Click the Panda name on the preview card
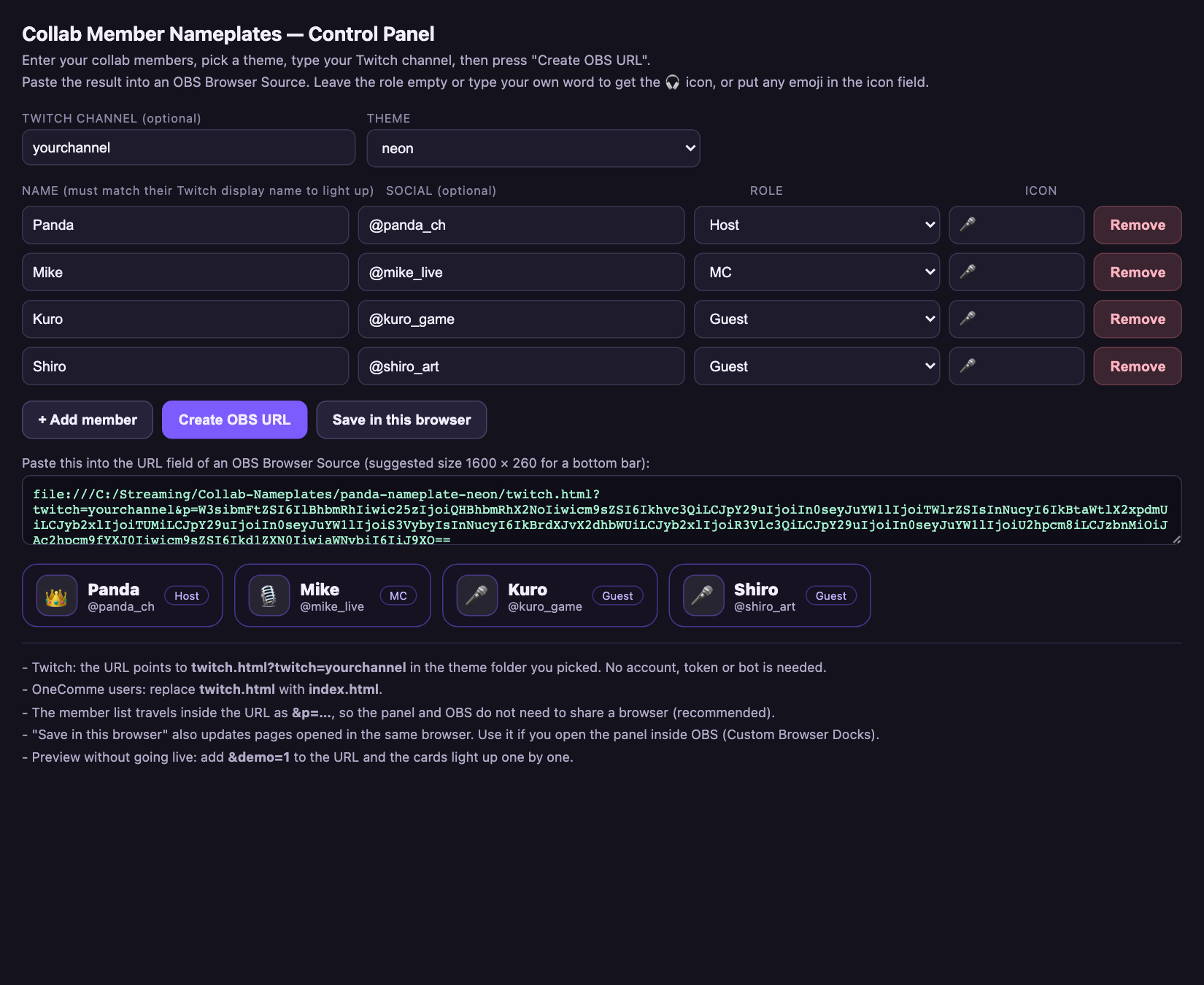Image resolution: width=1204 pixels, height=985 pixels. (x=114, y=590)
